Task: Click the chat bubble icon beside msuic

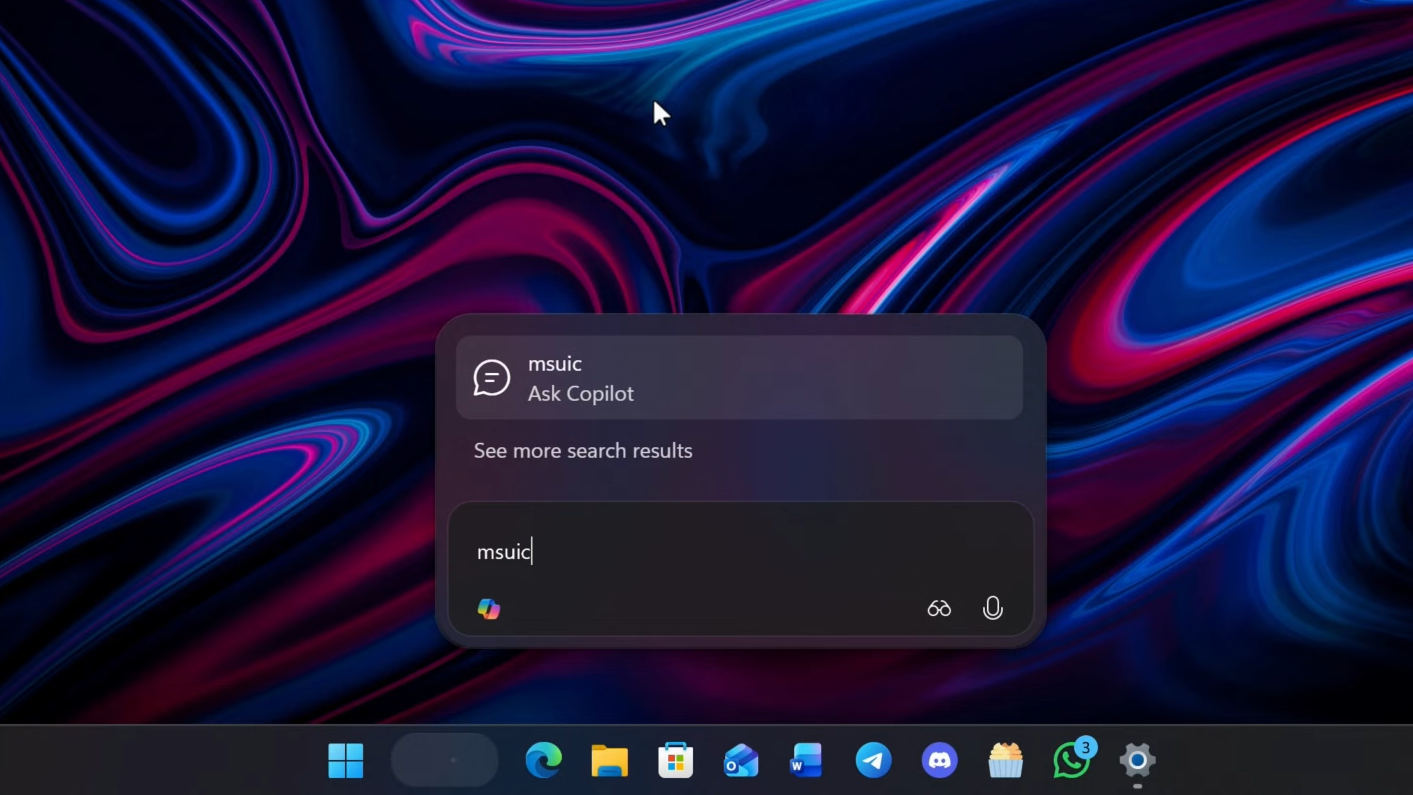Action: click(x=491, y=378)
